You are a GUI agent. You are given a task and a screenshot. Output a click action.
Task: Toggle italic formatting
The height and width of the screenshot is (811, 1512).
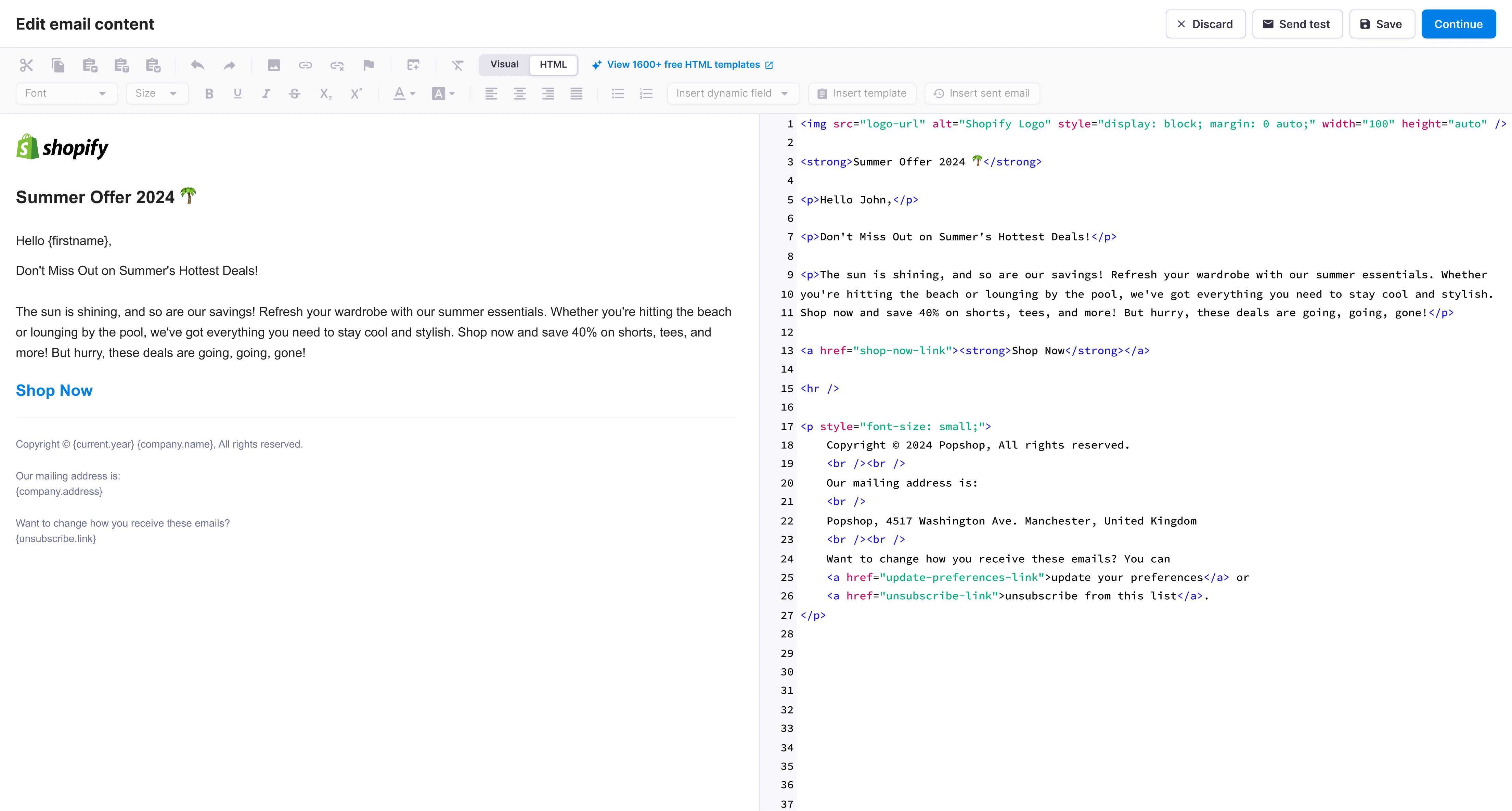click(x=266, y=93)
